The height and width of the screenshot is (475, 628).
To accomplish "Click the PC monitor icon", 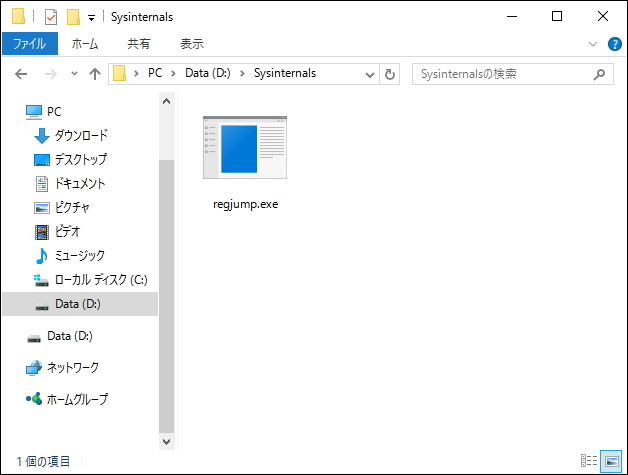I will point(34,112).
